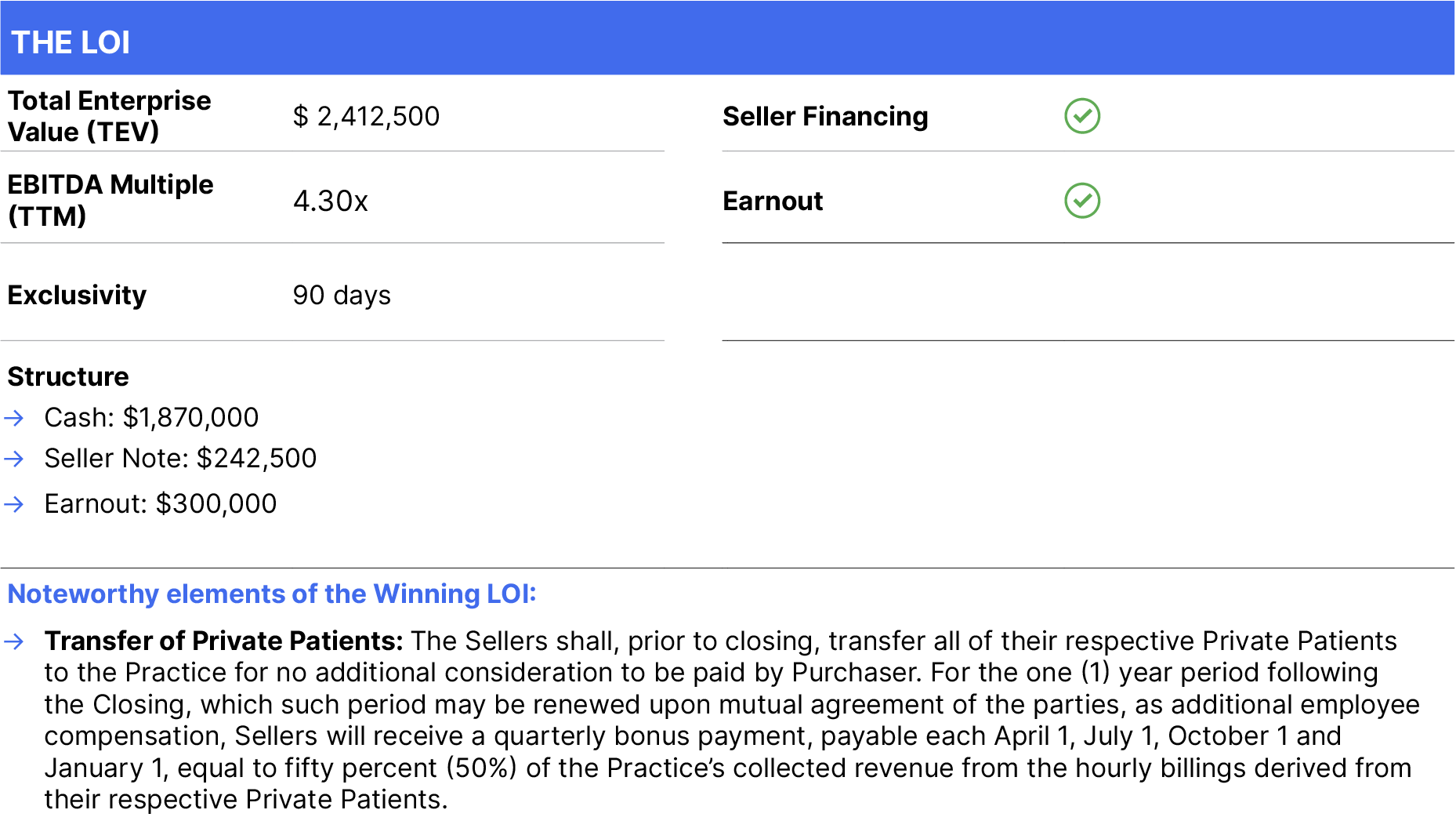
Task: Select the $ 2,412,500 value
Action: click(366, 116)
